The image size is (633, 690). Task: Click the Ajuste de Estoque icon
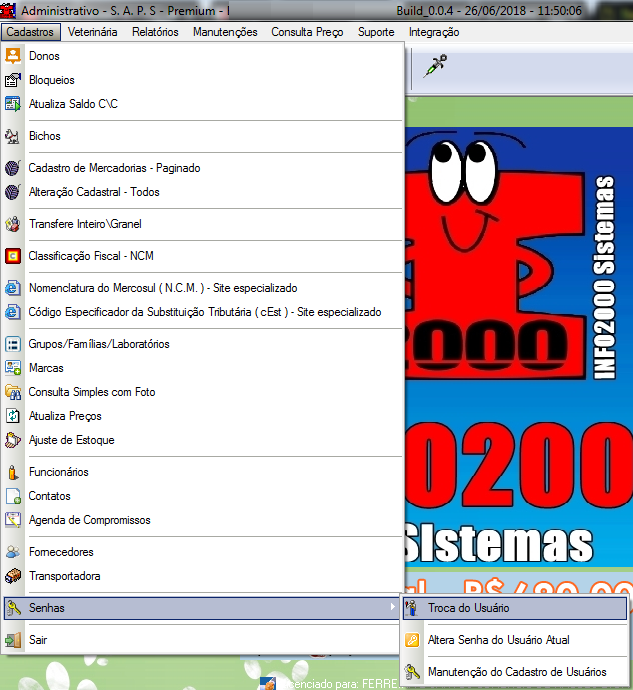(13, 440)
